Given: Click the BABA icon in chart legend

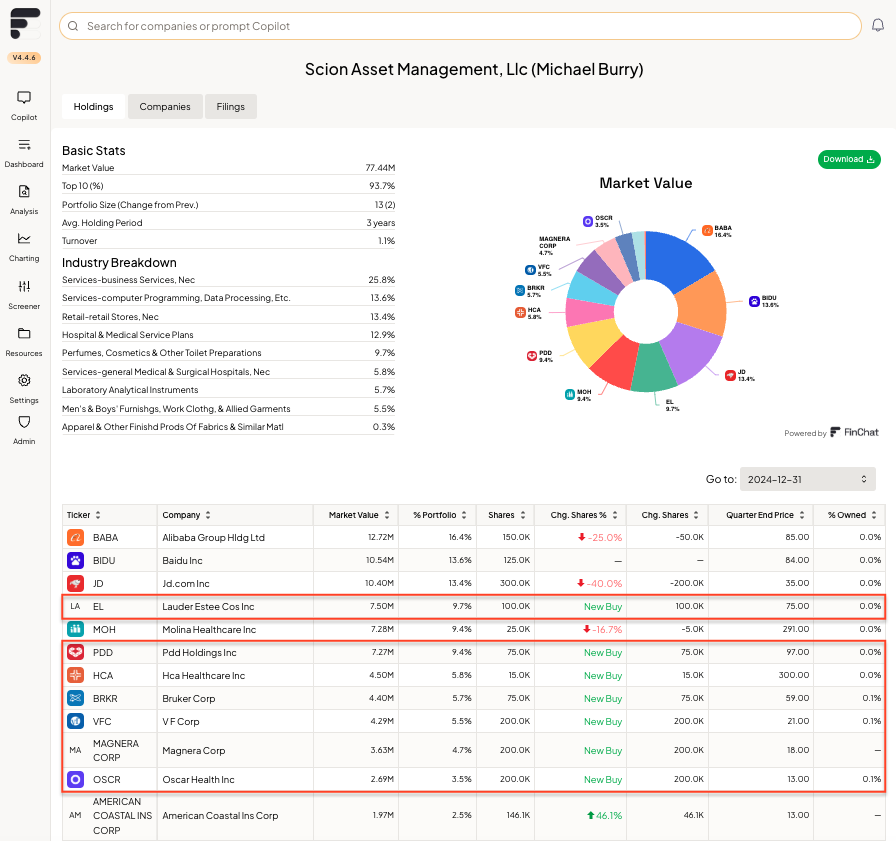Looking at the screenshot, I should [x=707, y=230].
